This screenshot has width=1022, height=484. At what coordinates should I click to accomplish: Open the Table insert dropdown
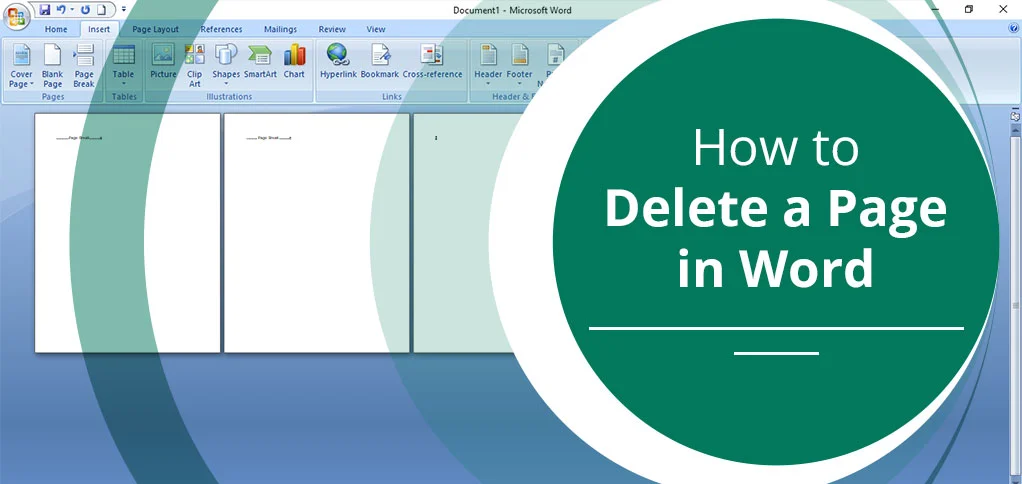123,65
